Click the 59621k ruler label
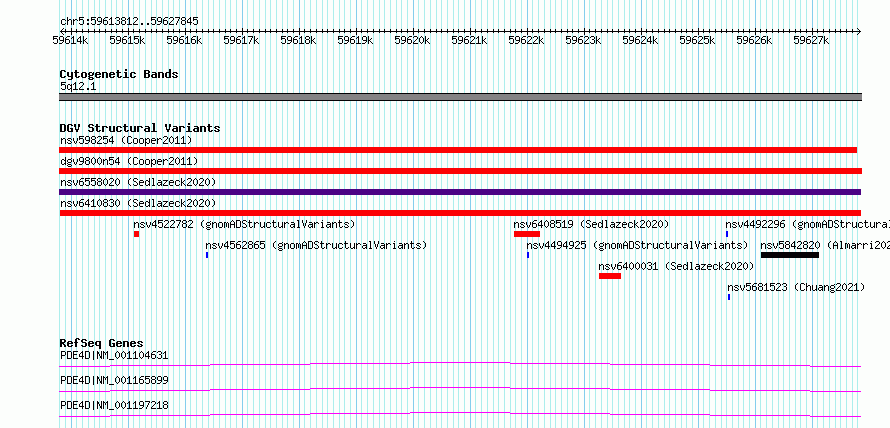 point(469,40)
